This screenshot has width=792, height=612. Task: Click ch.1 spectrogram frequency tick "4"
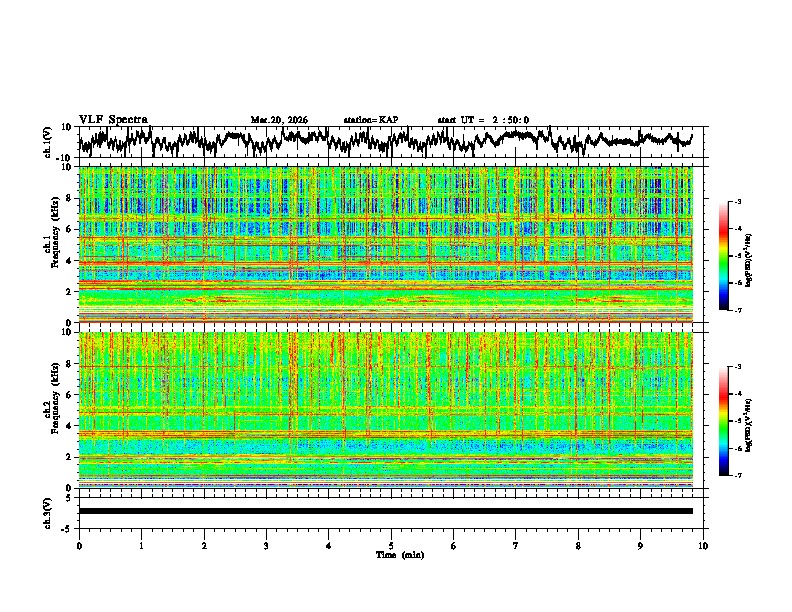click(70, 261)
